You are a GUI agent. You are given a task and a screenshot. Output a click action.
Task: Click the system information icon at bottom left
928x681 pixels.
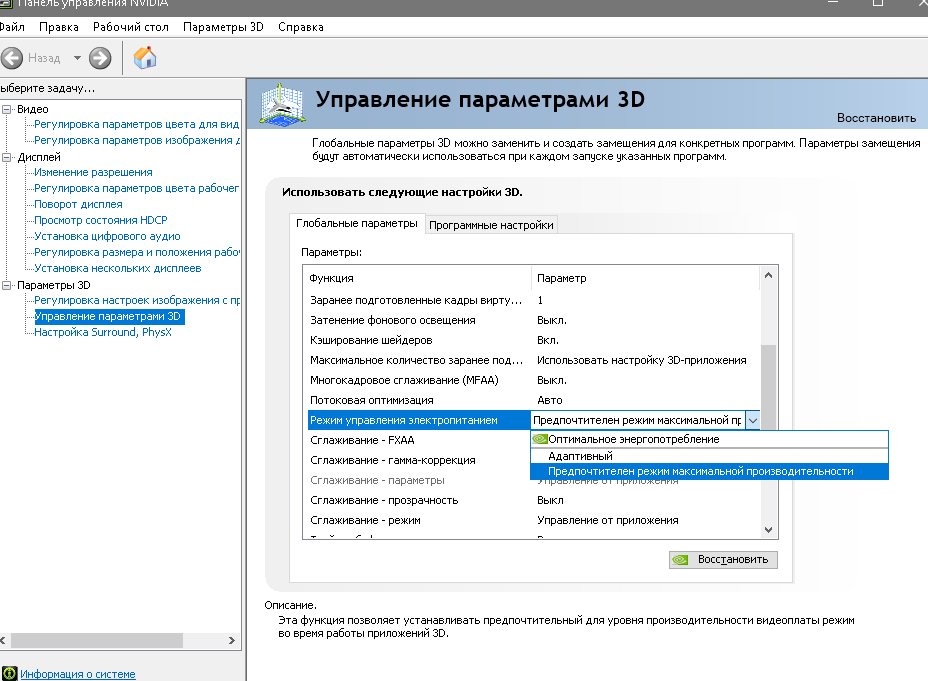pos(9,673)
